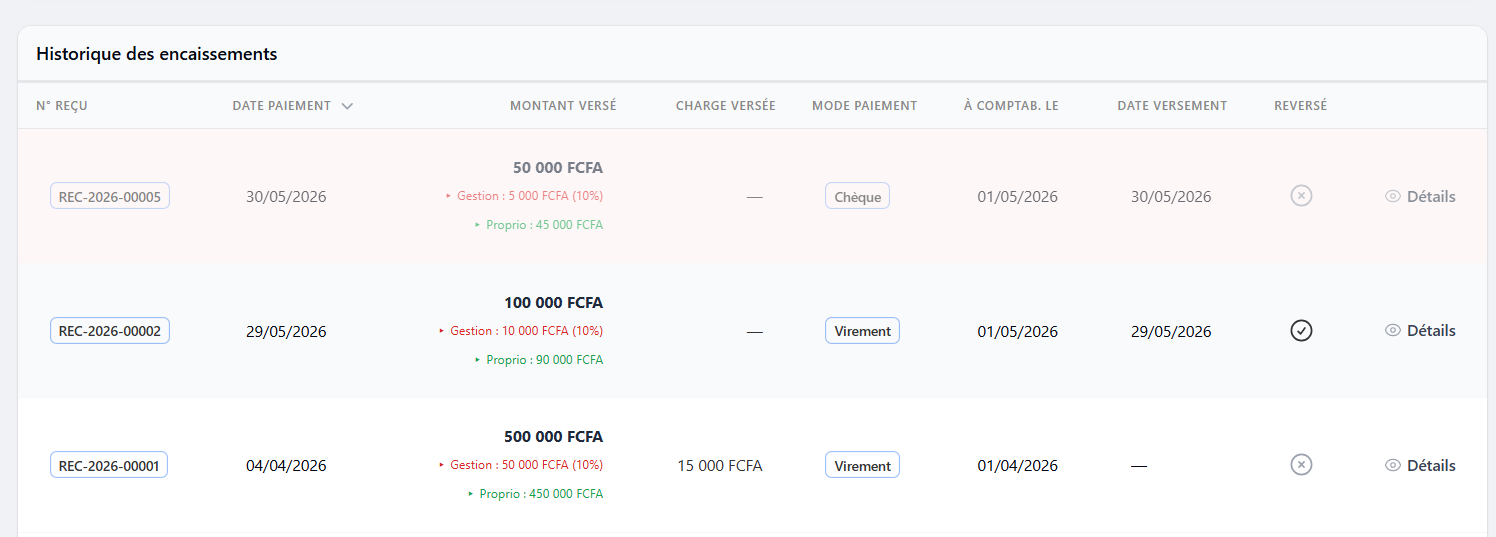
Task: Expand the Gestion 5 000 FCFA breakdown arrow
Action: click(449, 196)
